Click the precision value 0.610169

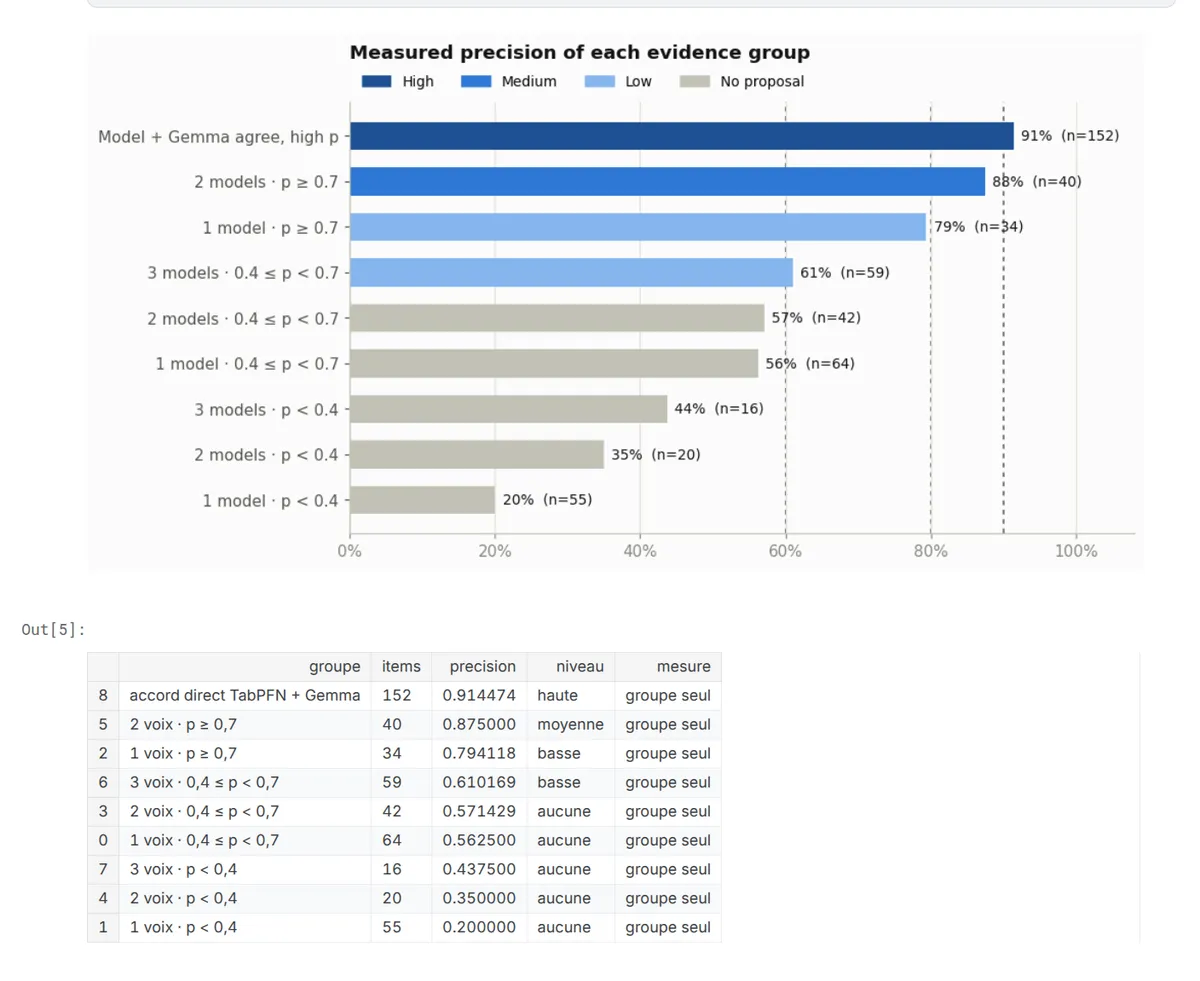pos(480,783)
